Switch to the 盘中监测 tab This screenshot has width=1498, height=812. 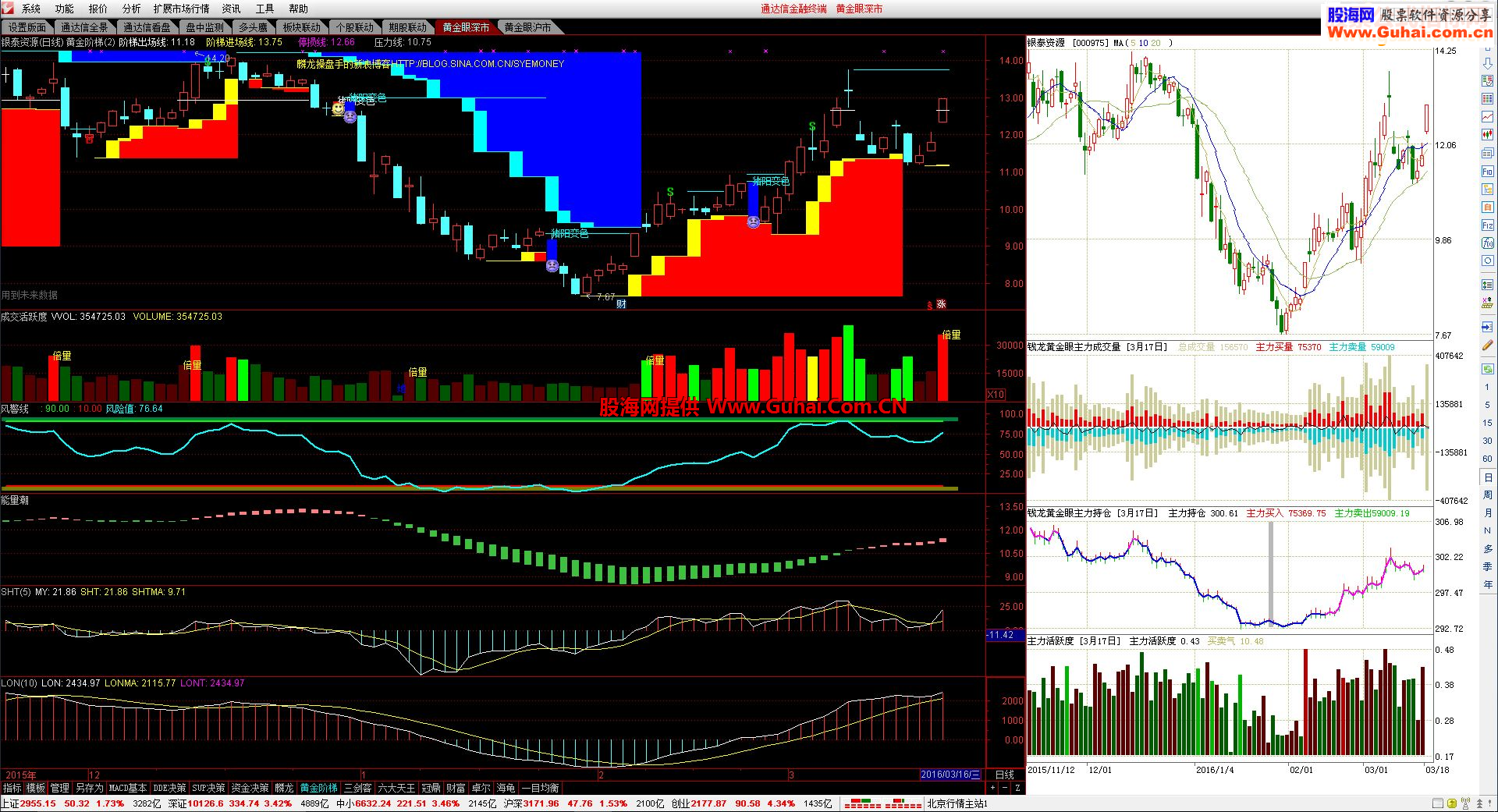[x=204, y=27]
